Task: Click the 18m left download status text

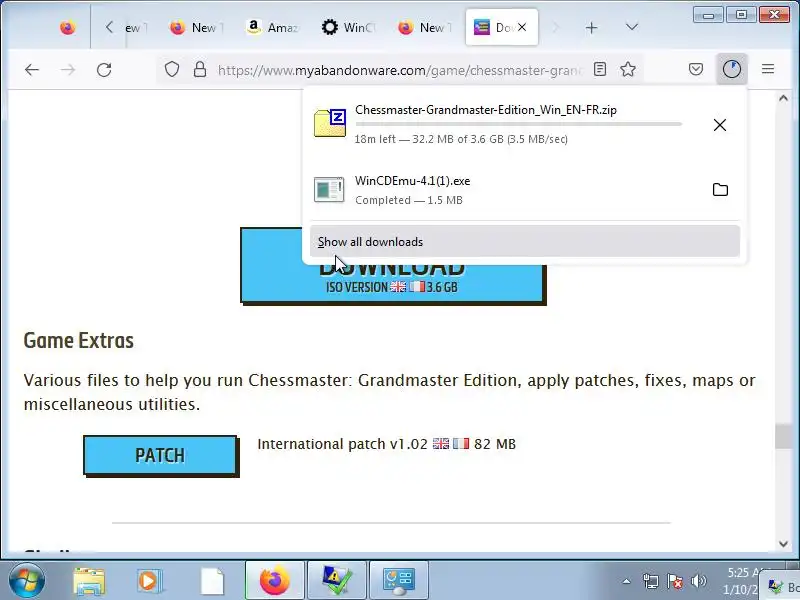Action: pos(461,139)
